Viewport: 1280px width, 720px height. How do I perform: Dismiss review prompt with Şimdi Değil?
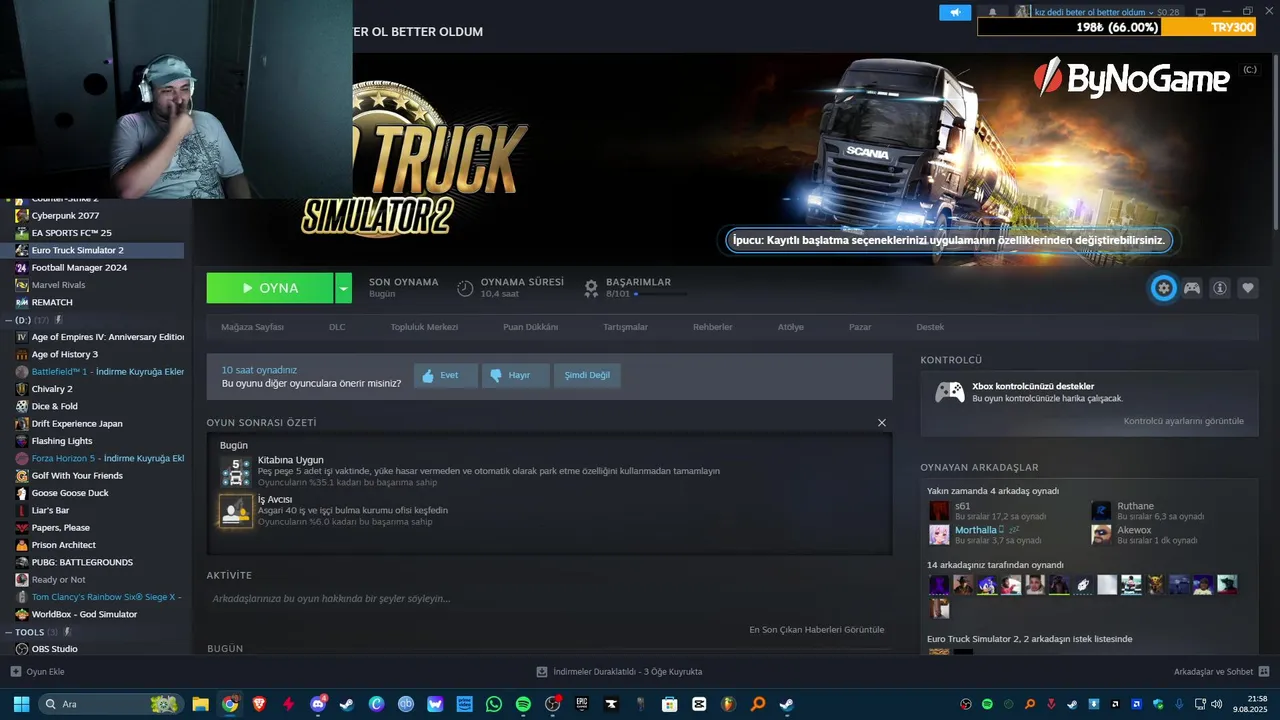pos(587,376)
